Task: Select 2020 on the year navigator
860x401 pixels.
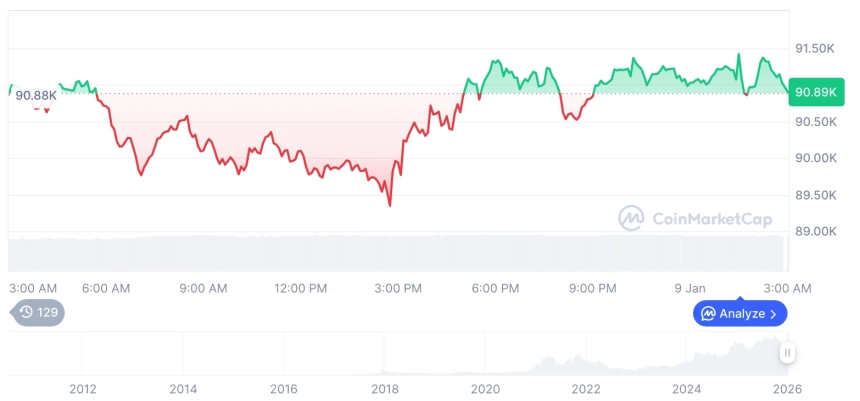Action: (x=485, y=388)
